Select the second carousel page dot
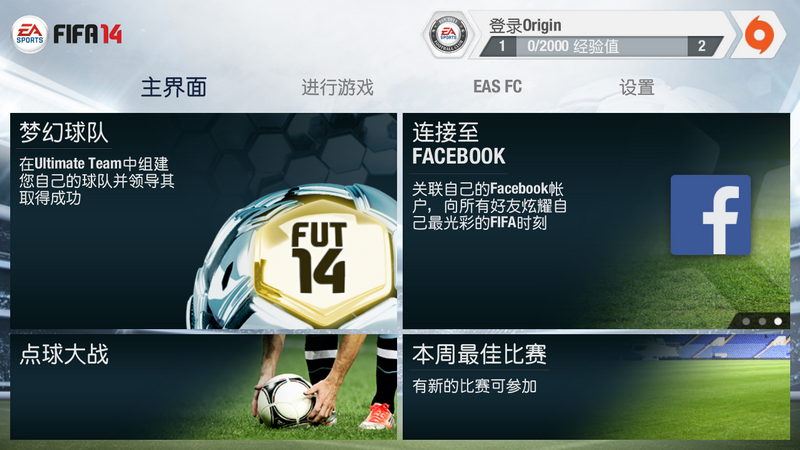The width and height of the screenshot is (800, 450). coord(762,321)
